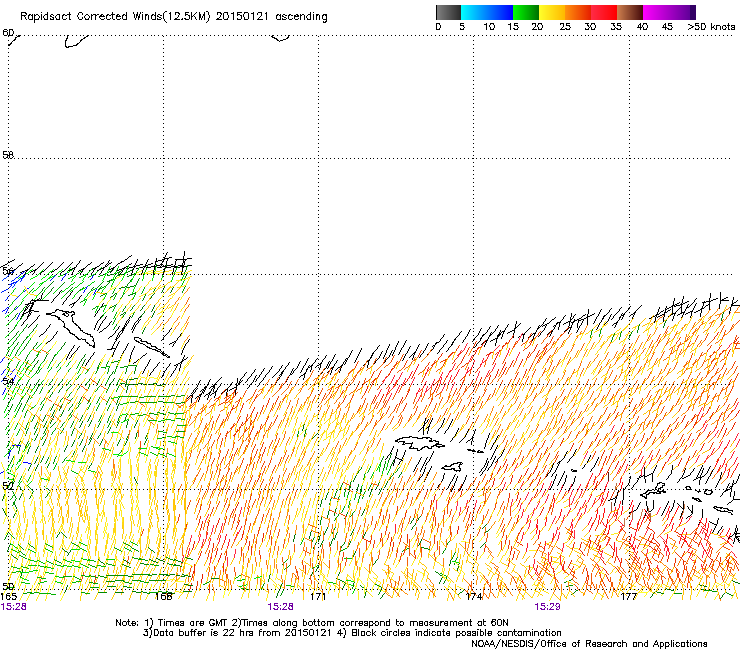
Task: Click the purple '15:29' time label
Action: [547, 607]
